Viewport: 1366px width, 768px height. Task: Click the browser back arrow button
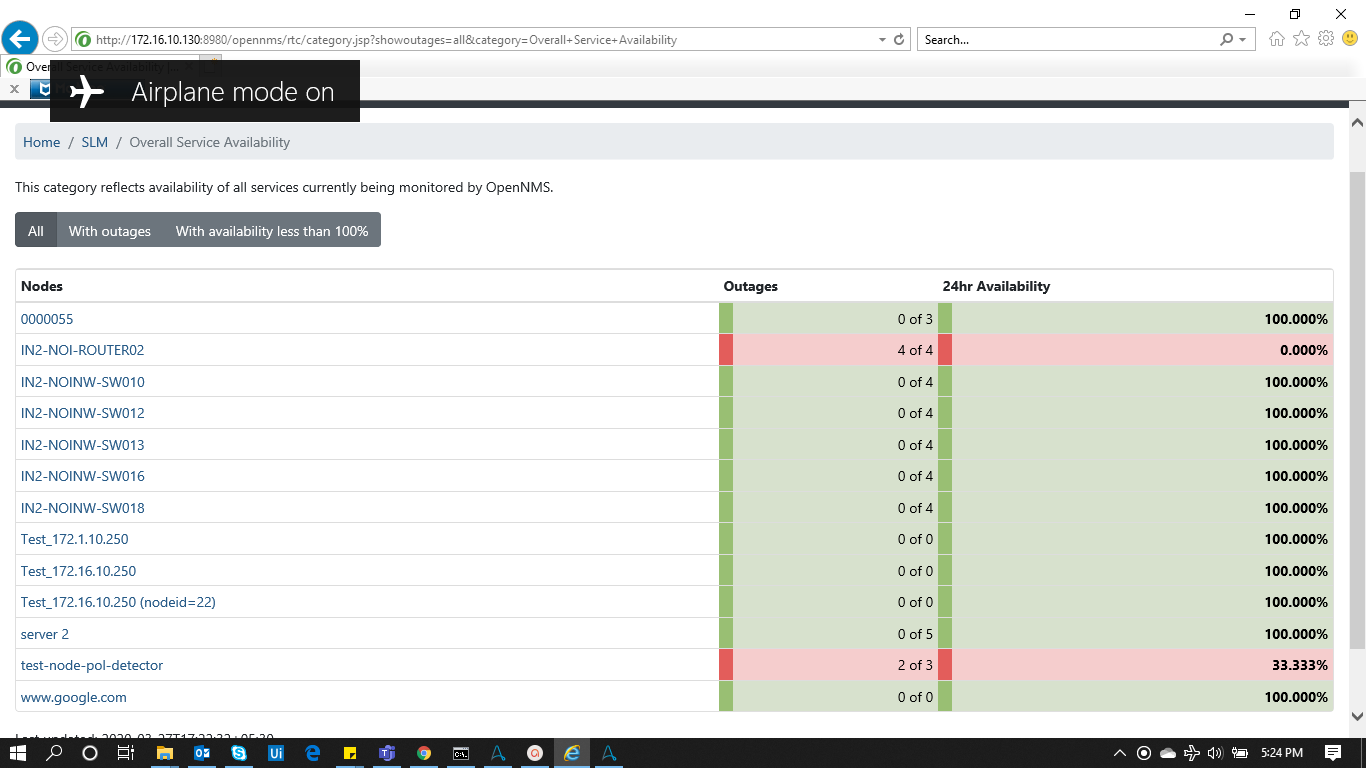[x=20, y=39]
